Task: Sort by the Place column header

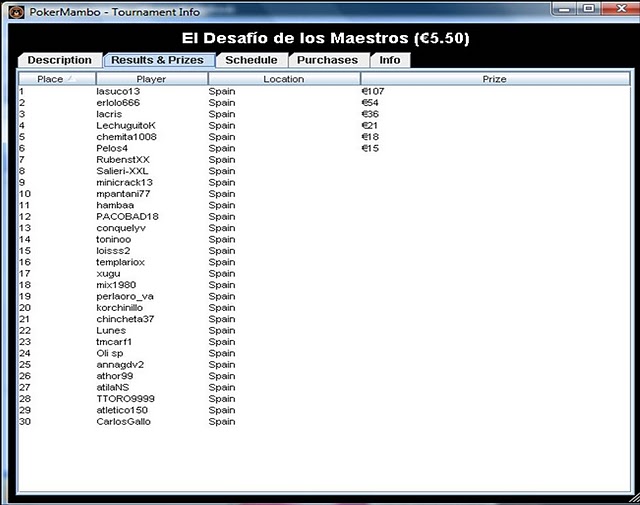Action: [57, 79]
